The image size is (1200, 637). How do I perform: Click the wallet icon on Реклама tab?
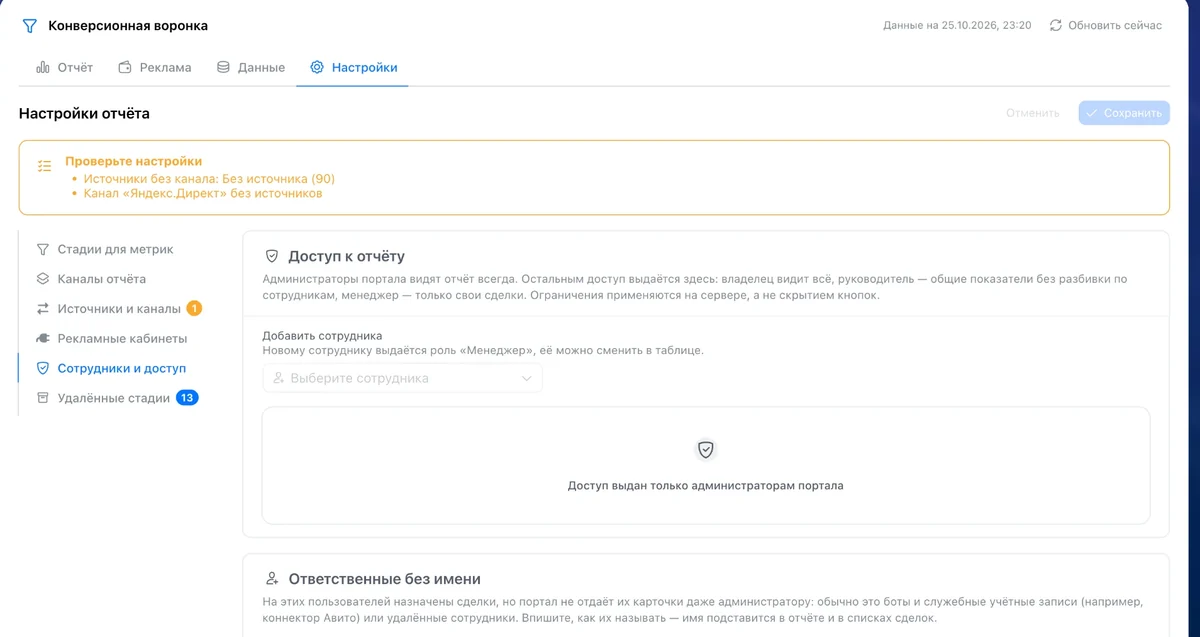click(125, 68)
